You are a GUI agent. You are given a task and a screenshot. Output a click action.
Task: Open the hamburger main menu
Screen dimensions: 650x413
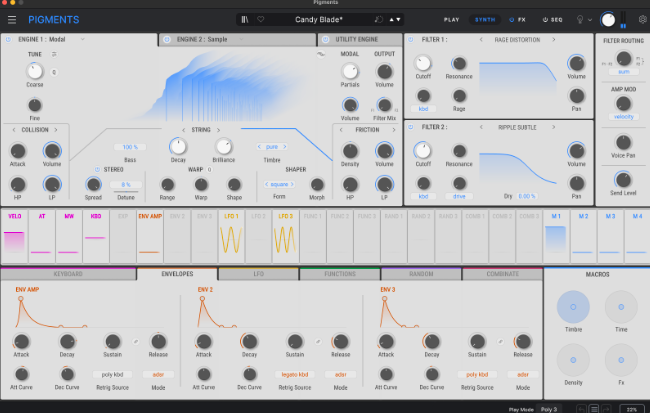pyautogui.click(x=12, y=19)
